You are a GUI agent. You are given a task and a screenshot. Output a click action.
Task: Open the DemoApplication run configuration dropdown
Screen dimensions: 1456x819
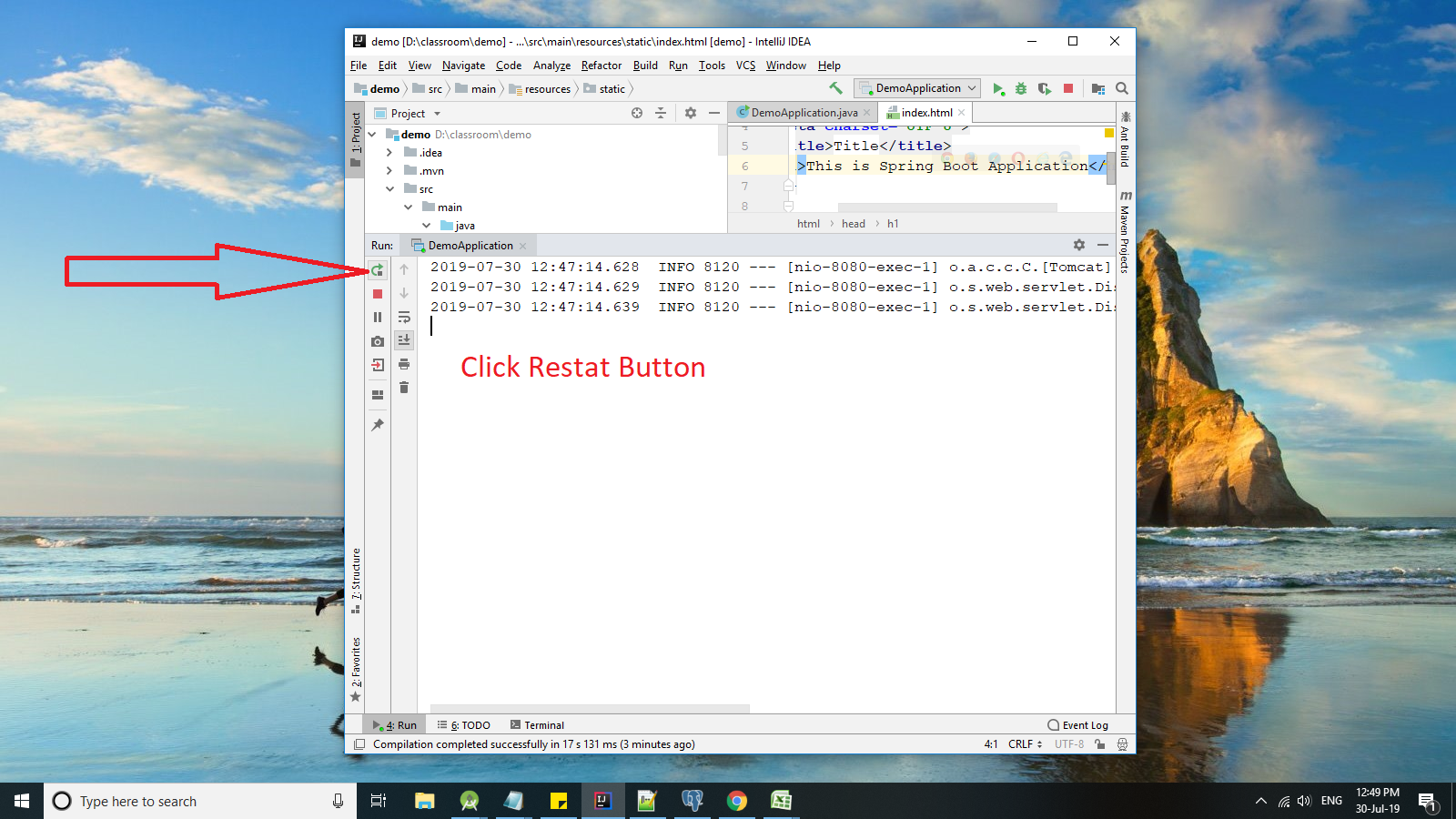pyautogui.click(x=917, y=88)
